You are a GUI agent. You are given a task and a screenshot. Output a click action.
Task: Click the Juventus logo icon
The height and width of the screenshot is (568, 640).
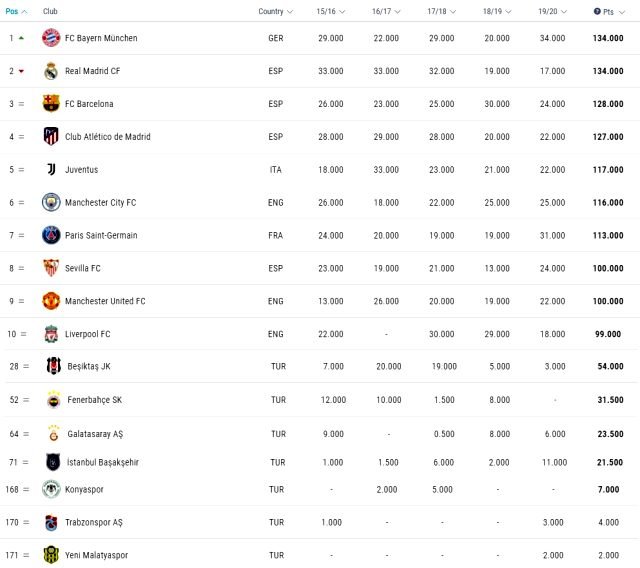tap(50, 170)
